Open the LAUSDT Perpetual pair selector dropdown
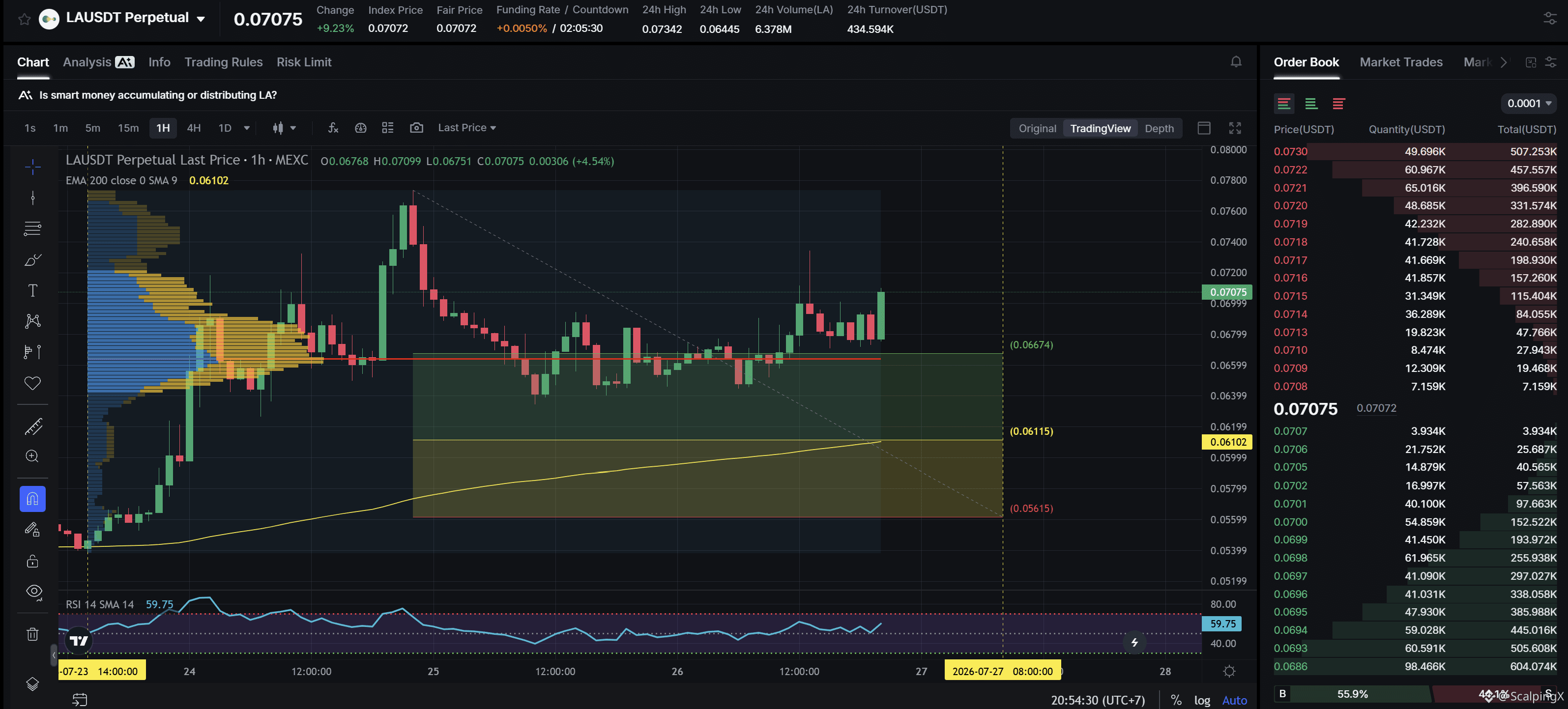 tap(201, 19)
